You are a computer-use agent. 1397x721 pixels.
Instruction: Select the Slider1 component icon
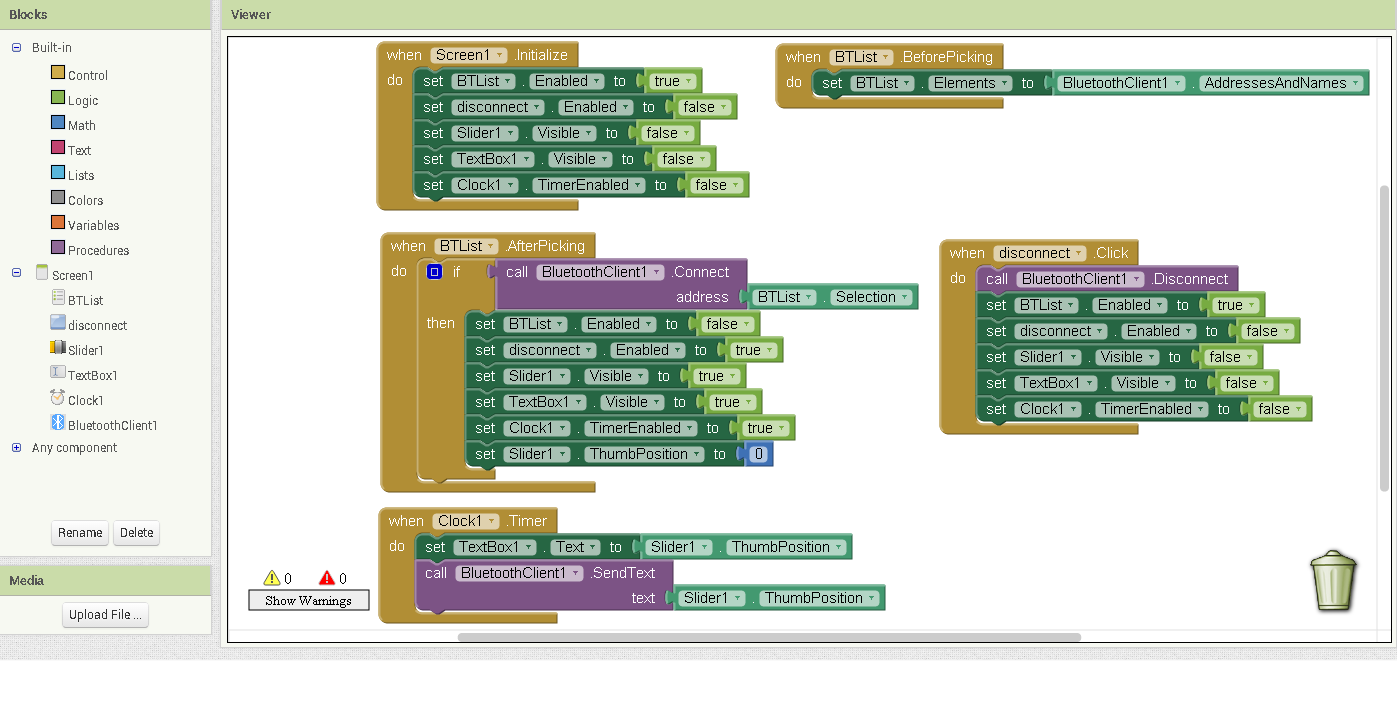point(58,348)
